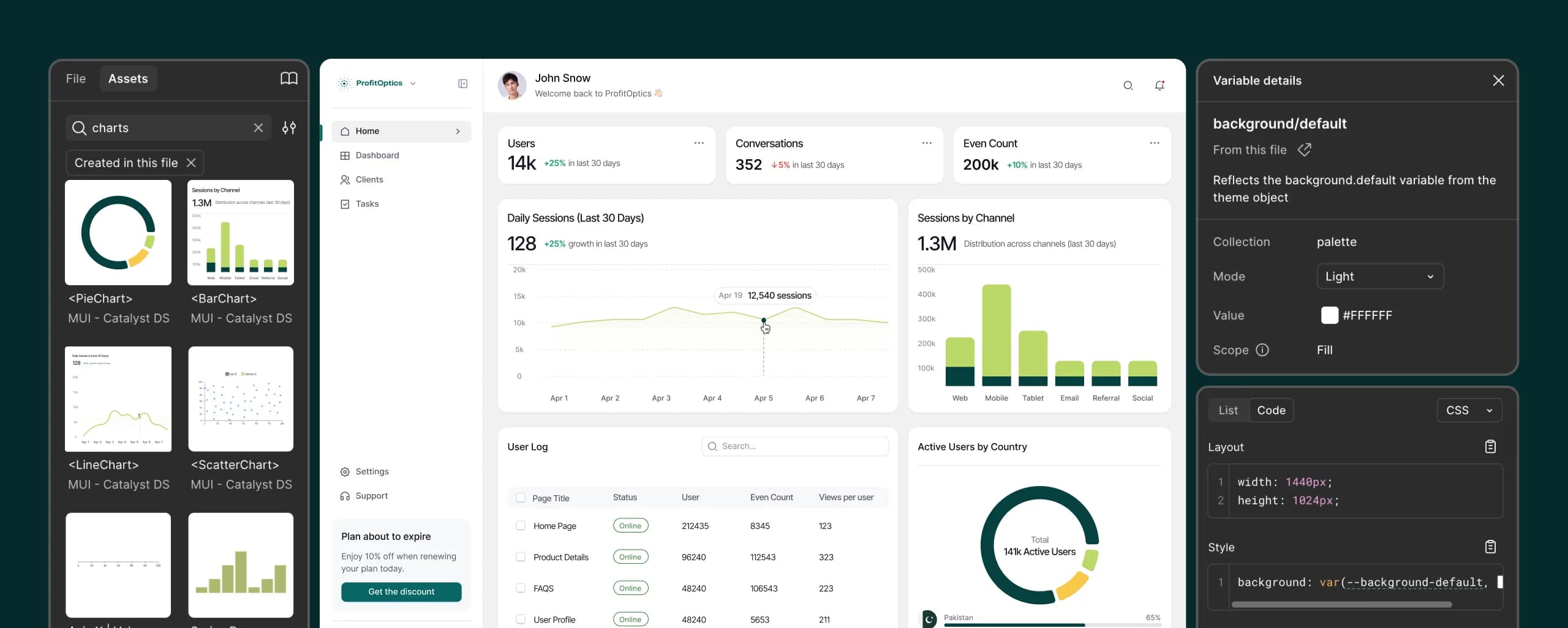Copy the Layout code snippet

[1490, 446]
